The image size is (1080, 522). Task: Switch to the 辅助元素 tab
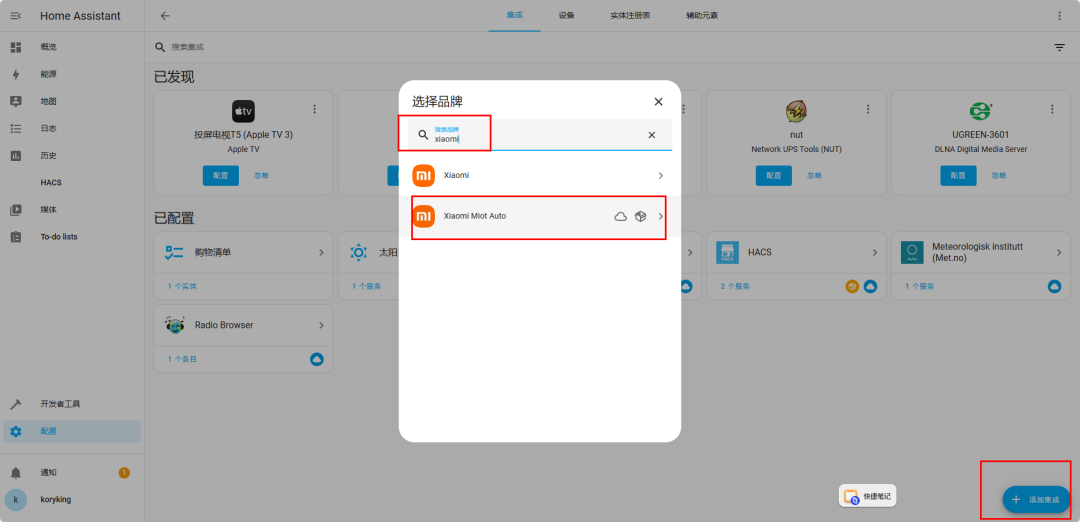click(702, 16)
